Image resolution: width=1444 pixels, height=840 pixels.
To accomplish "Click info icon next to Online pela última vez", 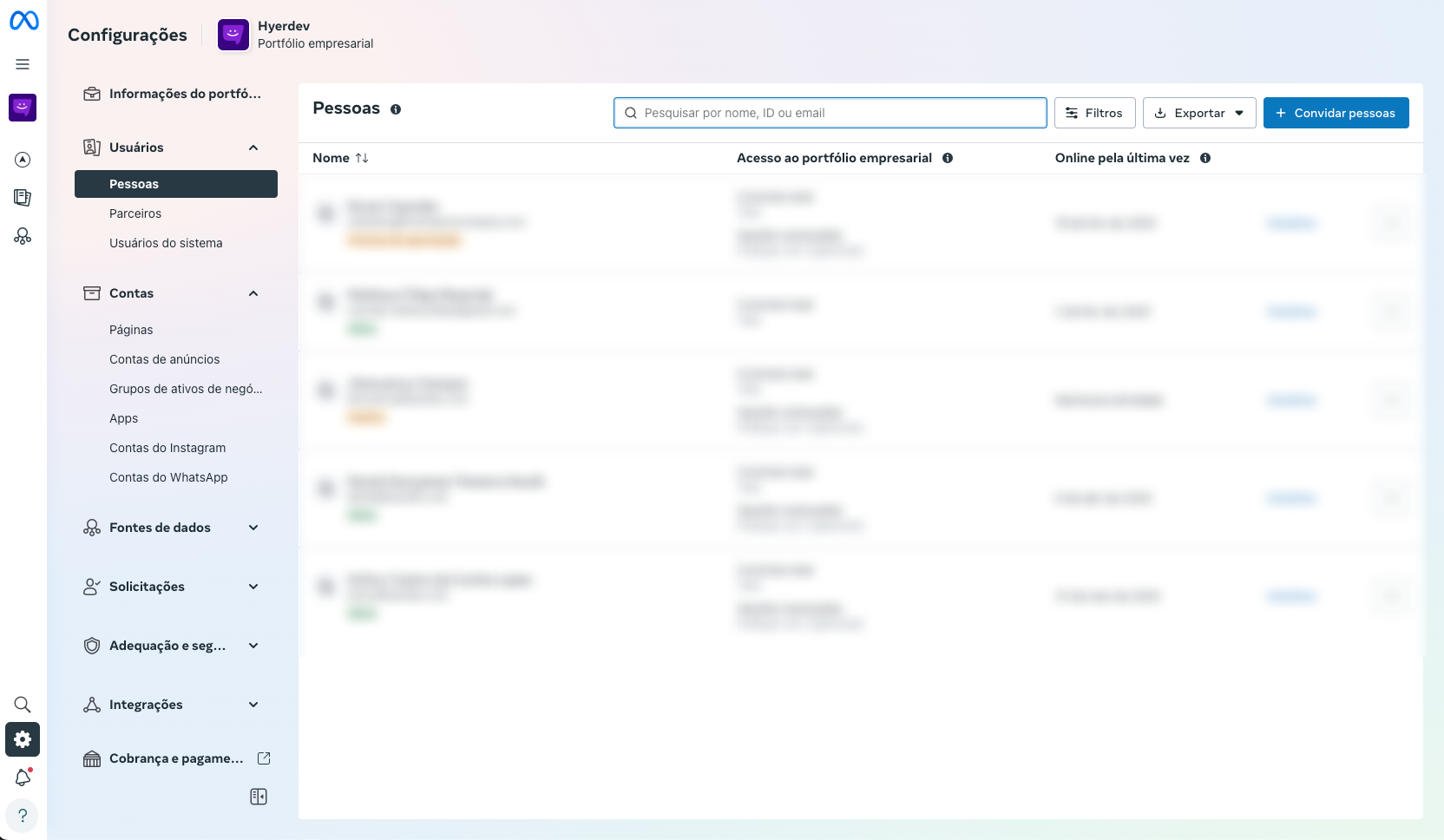I will tap(1205, 158).
